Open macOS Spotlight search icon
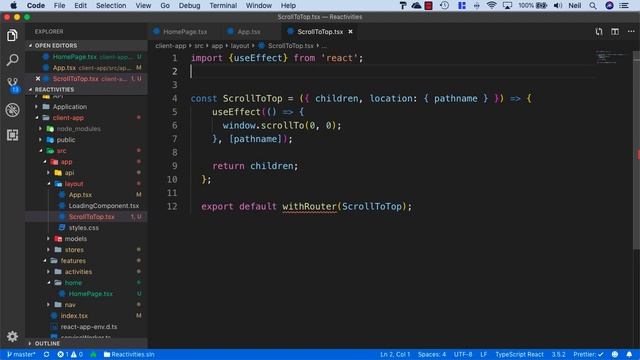This screenshot has height=360, width=640. pos(593,5)
